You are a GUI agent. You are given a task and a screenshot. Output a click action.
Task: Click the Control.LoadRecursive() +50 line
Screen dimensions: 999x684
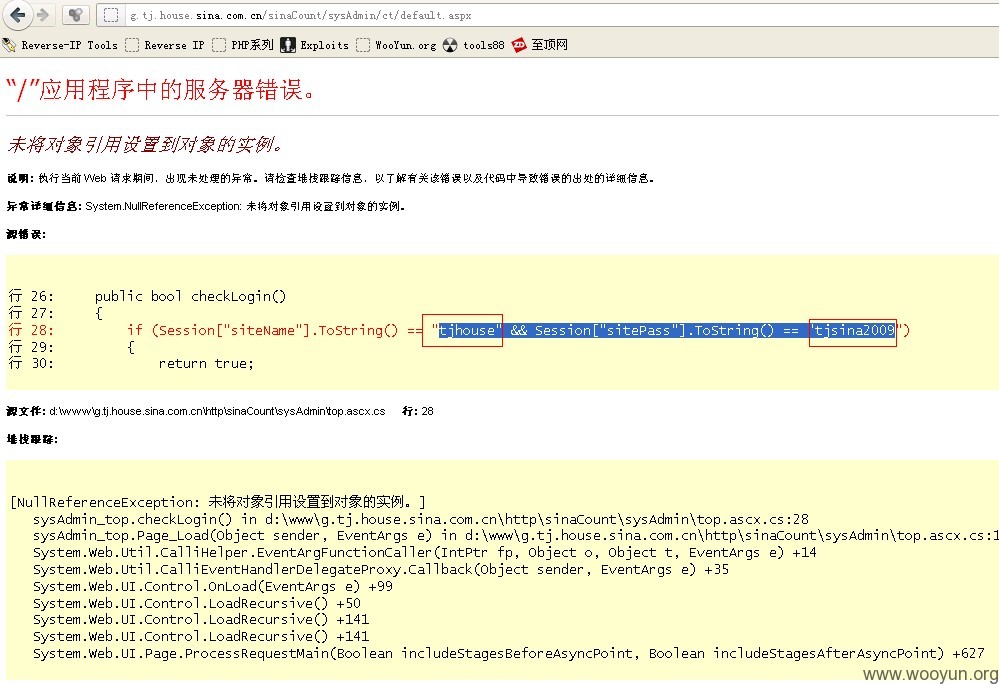pyautogui.click(x=197, y=603)
